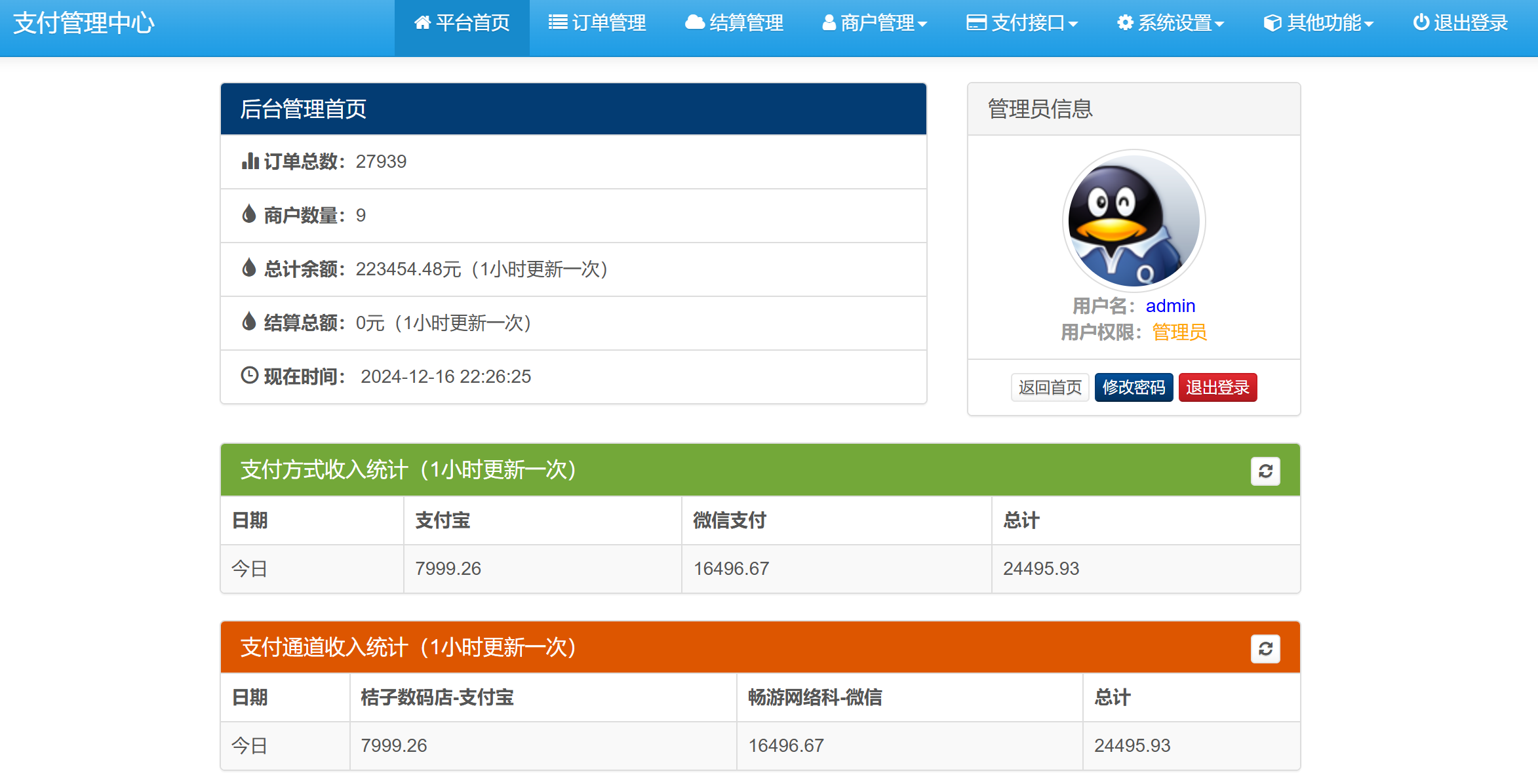Click the 返回首页 button
This screenshot has height=784, width=1538.
1050,387
